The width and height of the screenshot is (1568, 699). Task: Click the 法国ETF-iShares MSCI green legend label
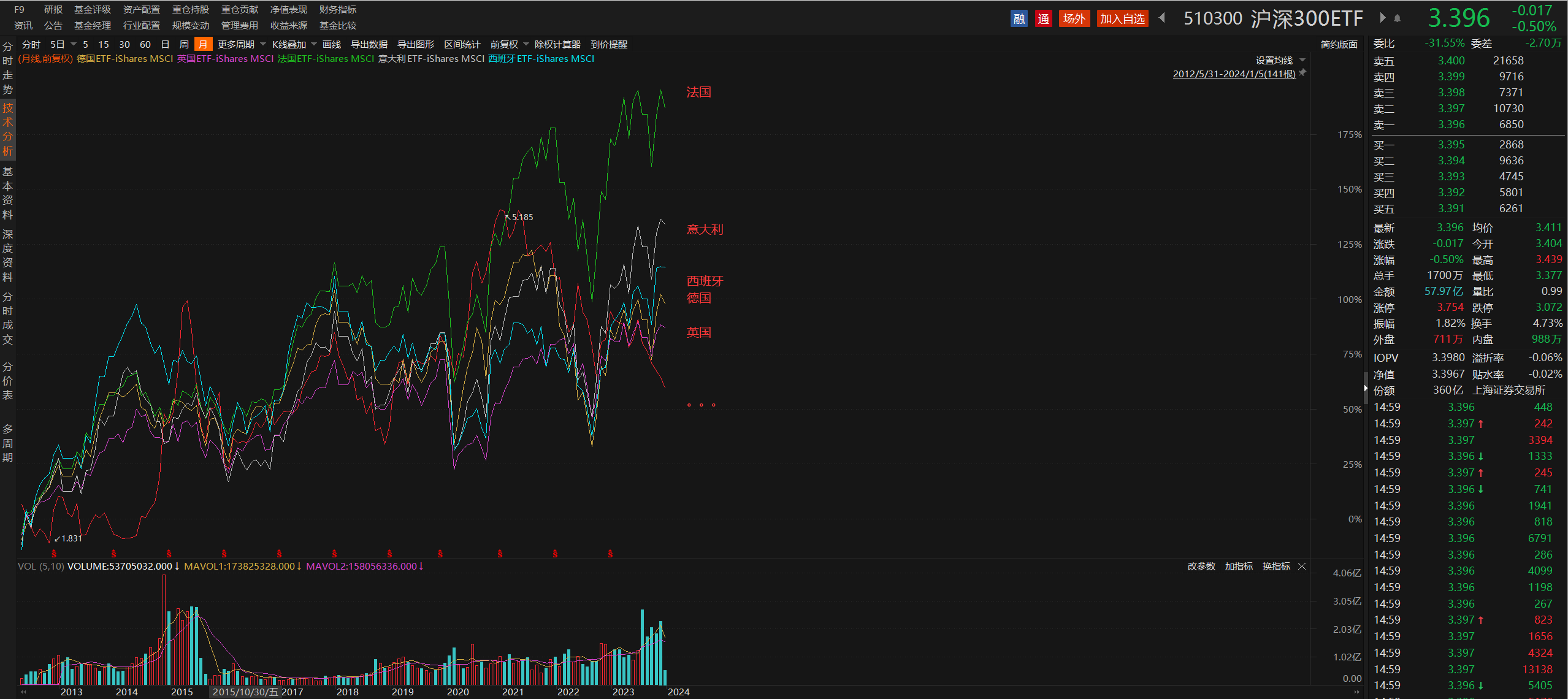tap(326, 59)
